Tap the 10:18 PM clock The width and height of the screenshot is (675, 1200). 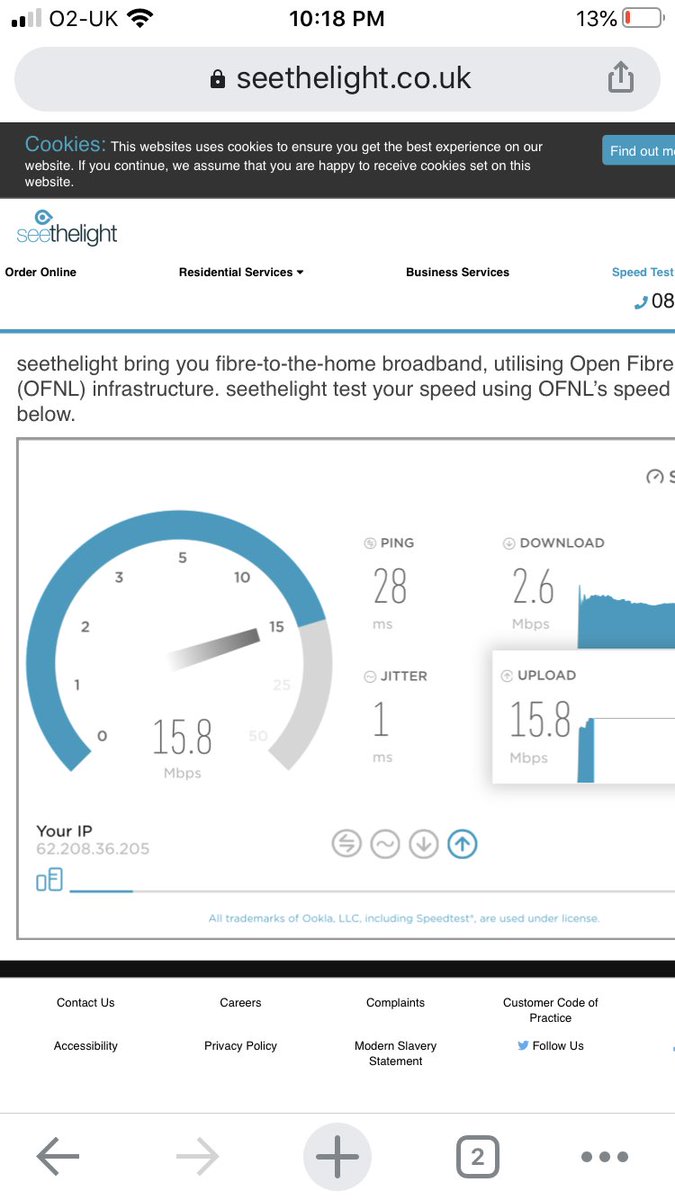point(336,18)
